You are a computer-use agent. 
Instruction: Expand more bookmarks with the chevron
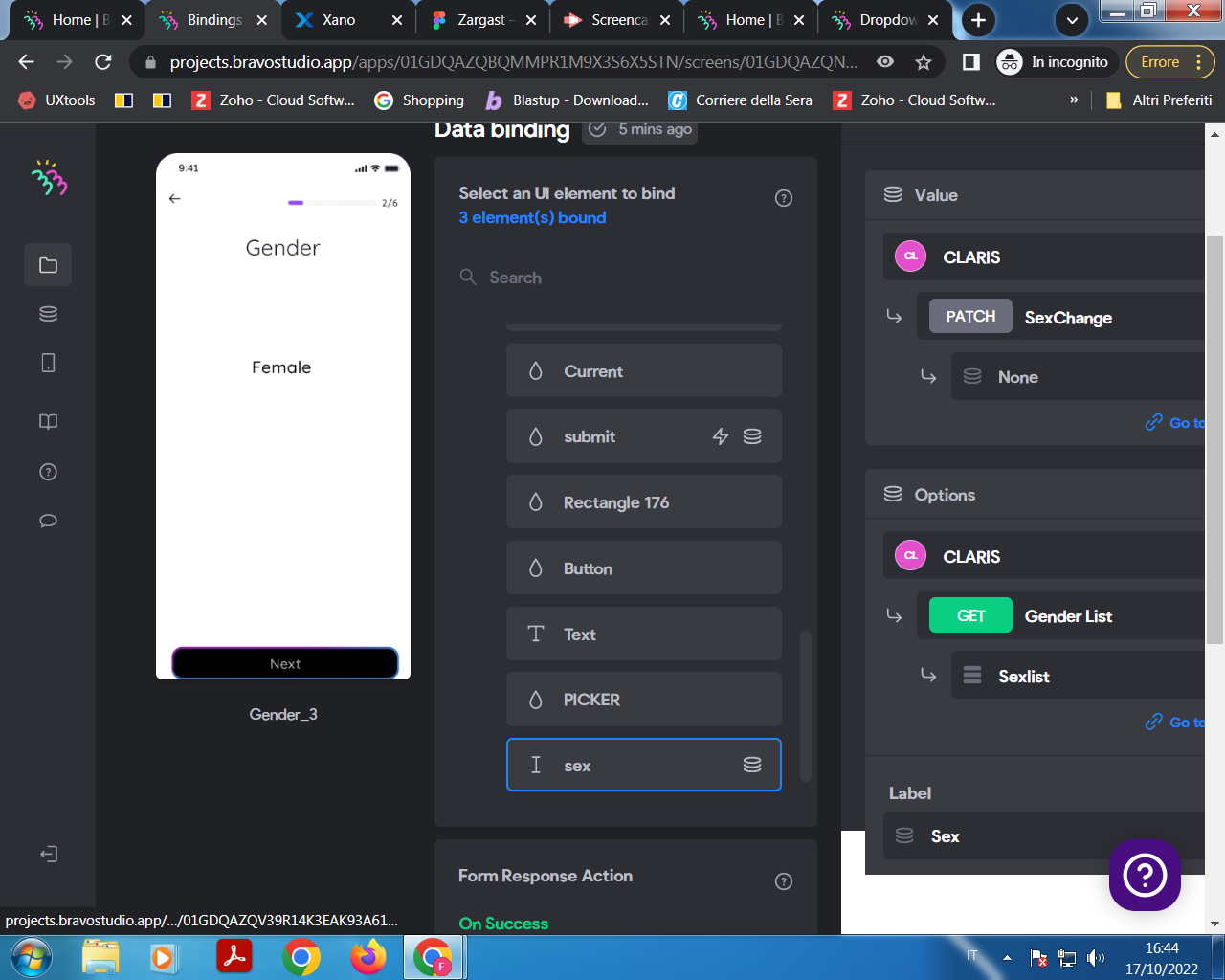[x=1074, y=100]
